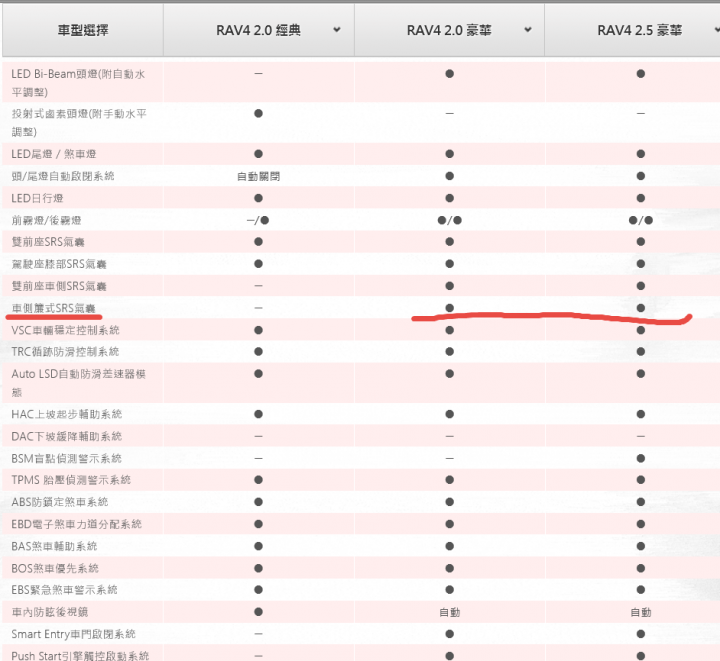This screenshot has height=661, width=720.
Task: Select the 車型選擇 header cell
Action: (x=83, y=30)
